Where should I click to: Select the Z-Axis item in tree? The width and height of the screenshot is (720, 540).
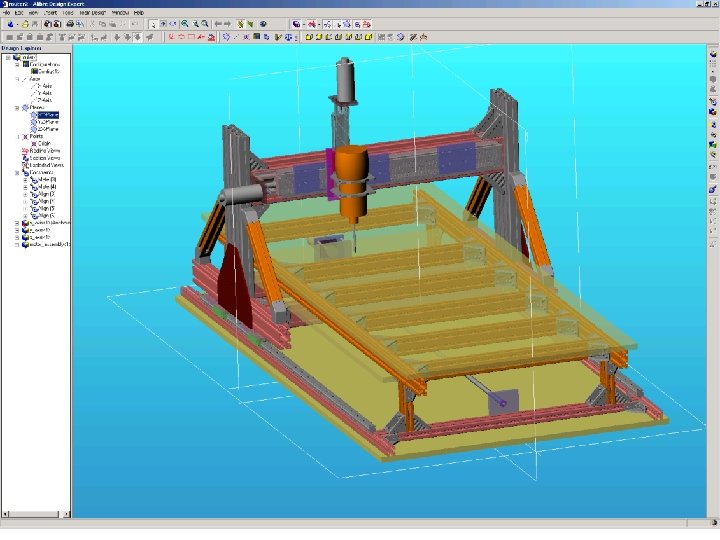tap(45, 100)
